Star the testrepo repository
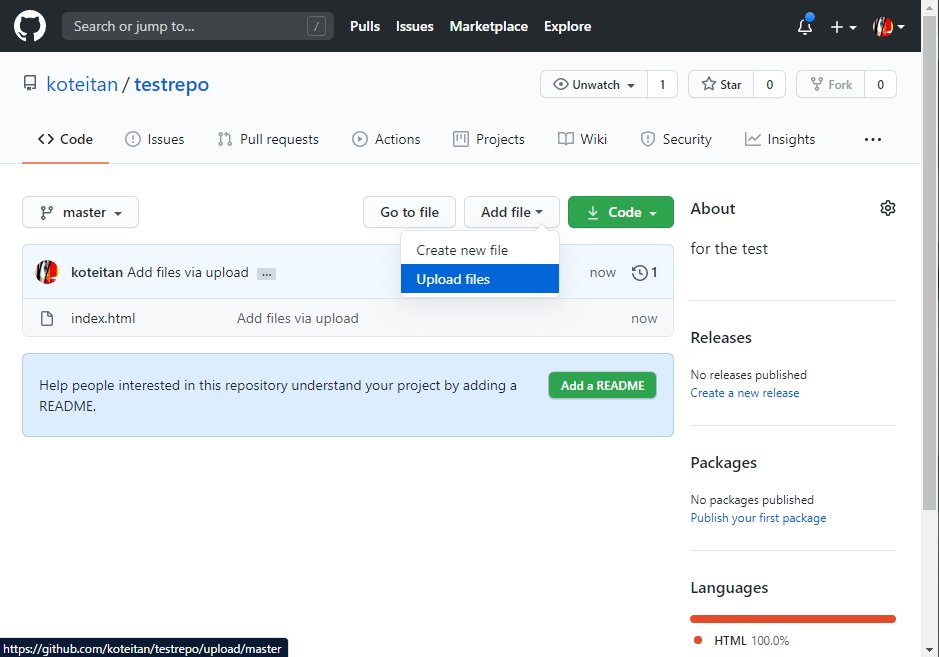Screen dimensions: 939x657 [721, 85]
